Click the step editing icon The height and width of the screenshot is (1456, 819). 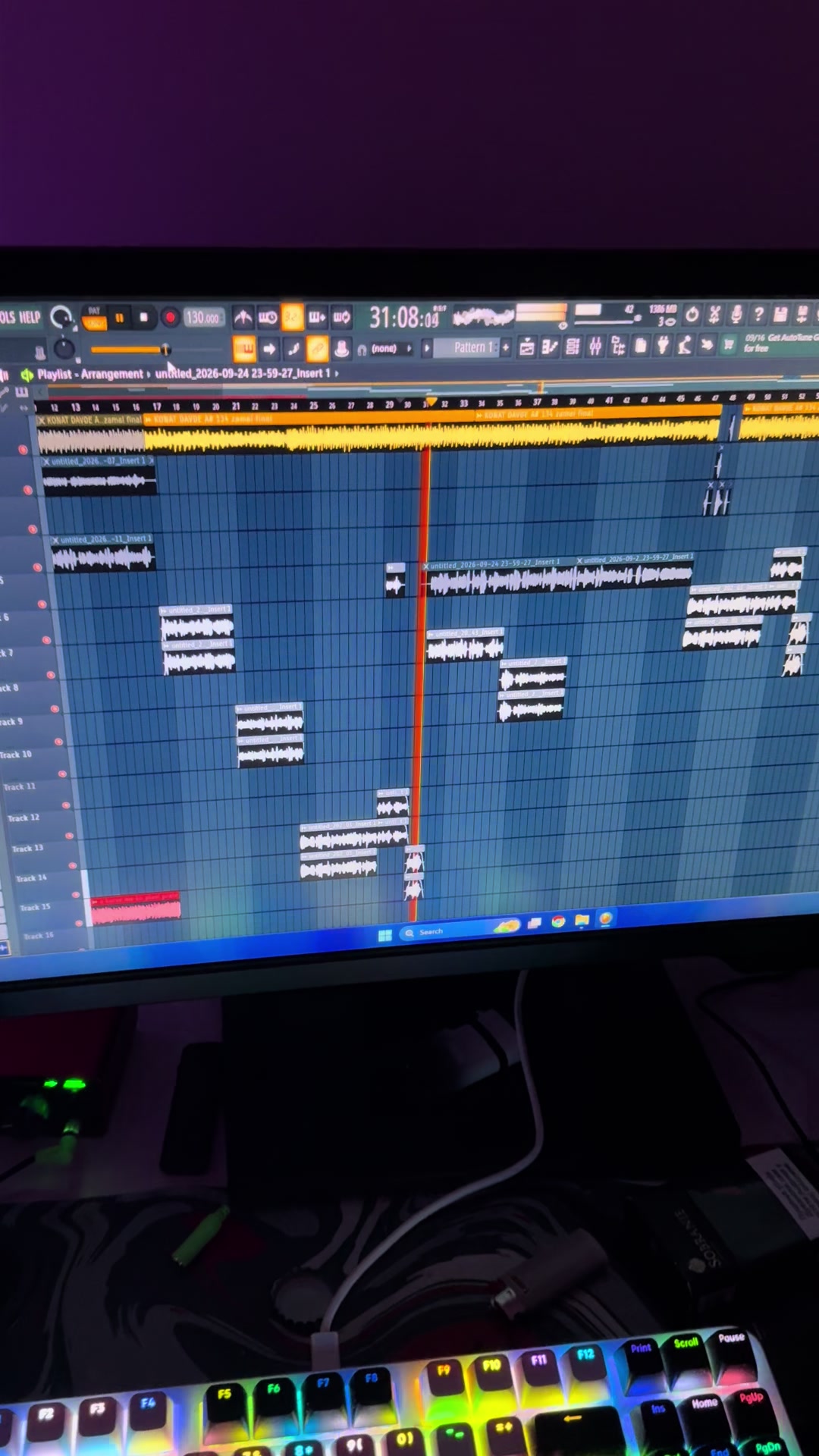click(293, 349)
